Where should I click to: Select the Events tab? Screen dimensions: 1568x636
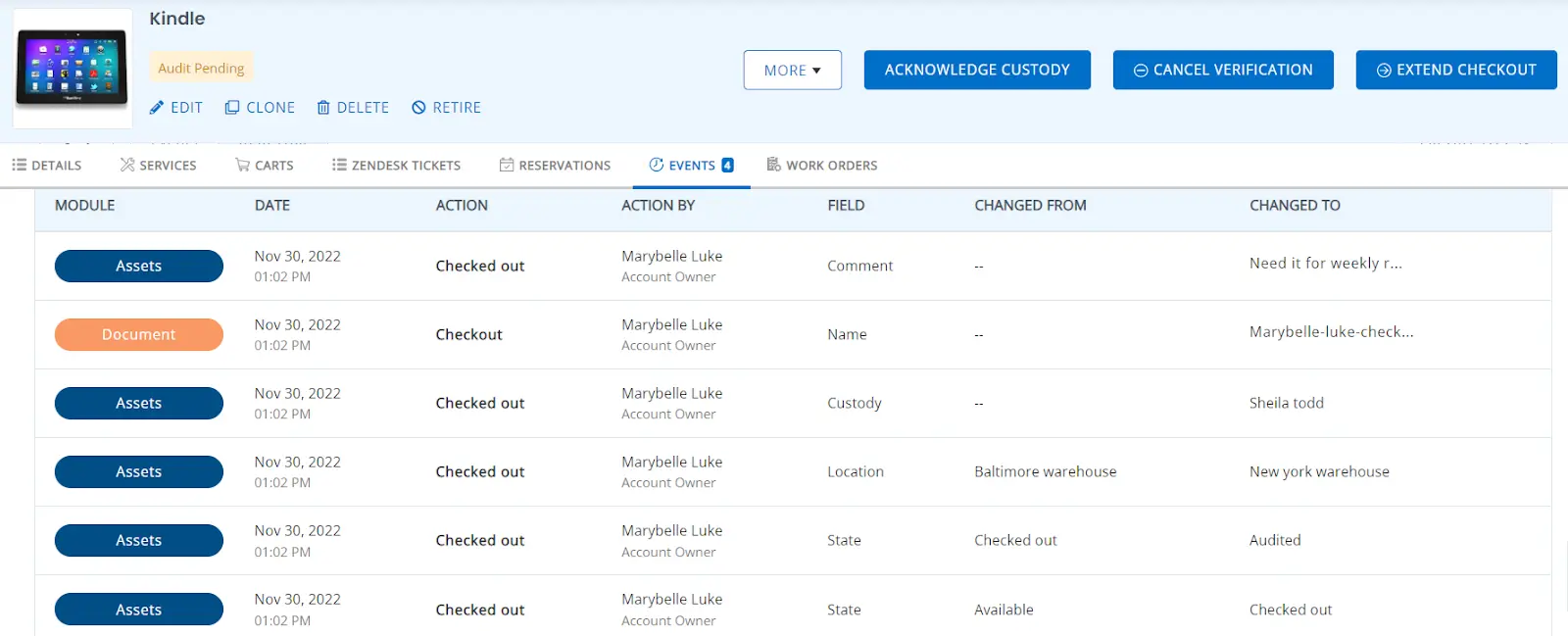(691, 166)
